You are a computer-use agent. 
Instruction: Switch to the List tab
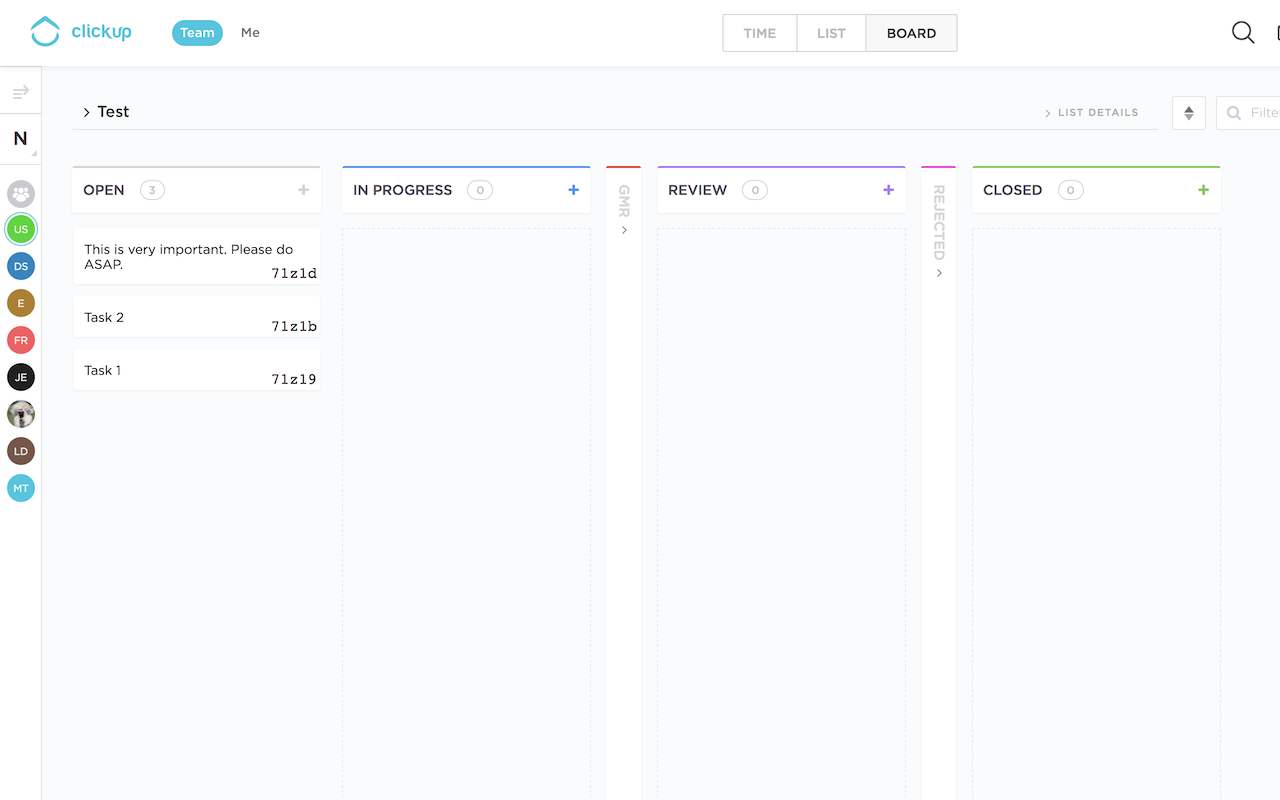click(x=831, y=33)
